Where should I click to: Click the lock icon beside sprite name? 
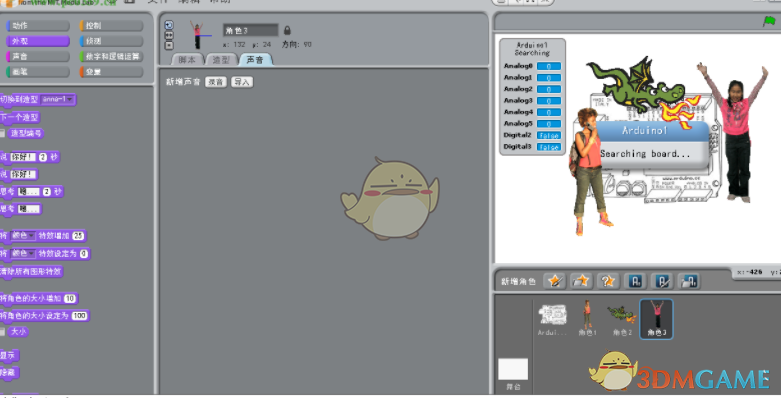tap(287, 30)
